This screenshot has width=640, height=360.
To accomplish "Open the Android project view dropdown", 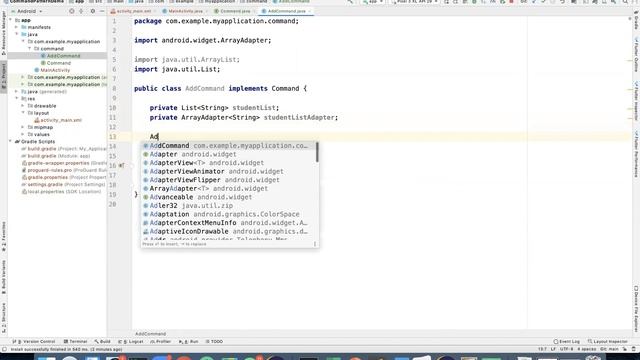I will pos(27,11).
